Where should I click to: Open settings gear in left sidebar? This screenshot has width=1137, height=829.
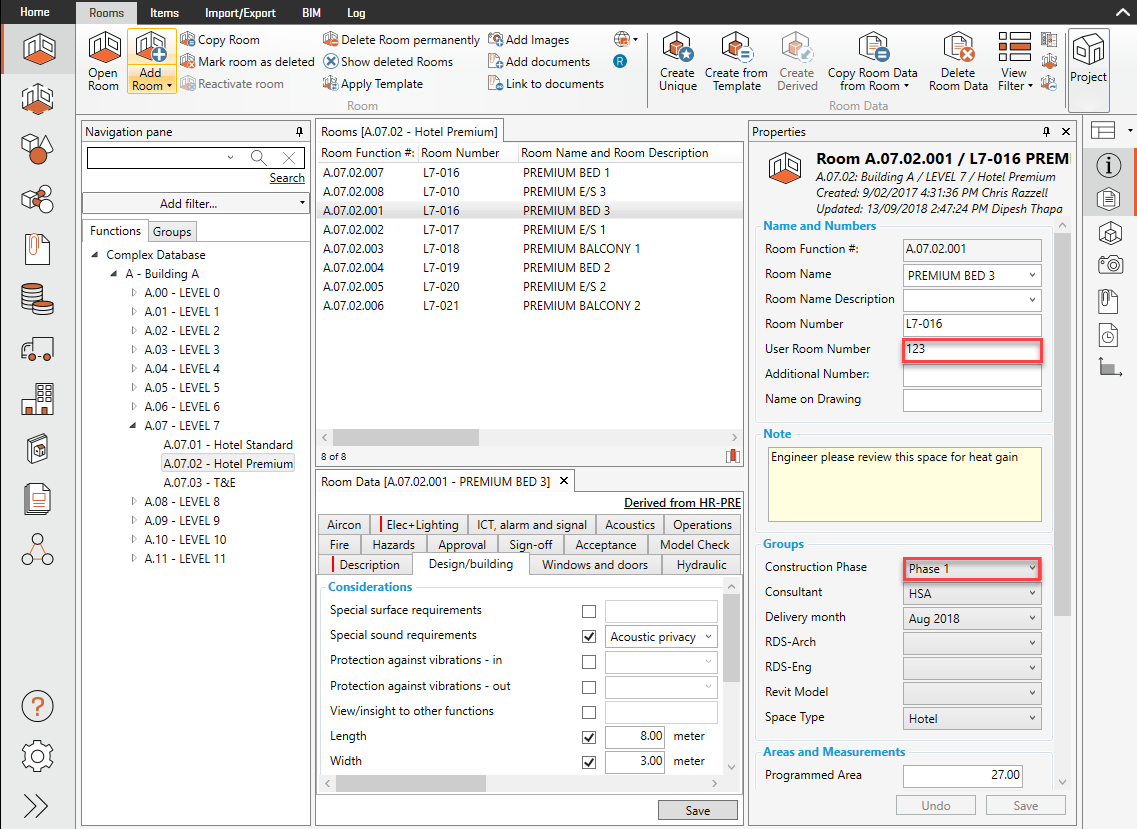point(37,755)
